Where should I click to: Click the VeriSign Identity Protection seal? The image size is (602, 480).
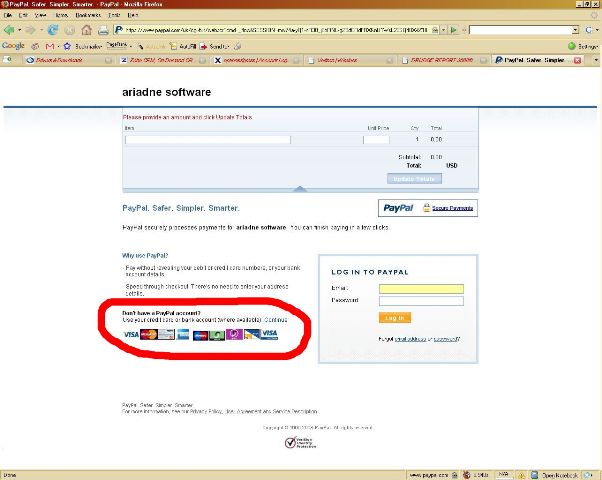tap(300, 442)
